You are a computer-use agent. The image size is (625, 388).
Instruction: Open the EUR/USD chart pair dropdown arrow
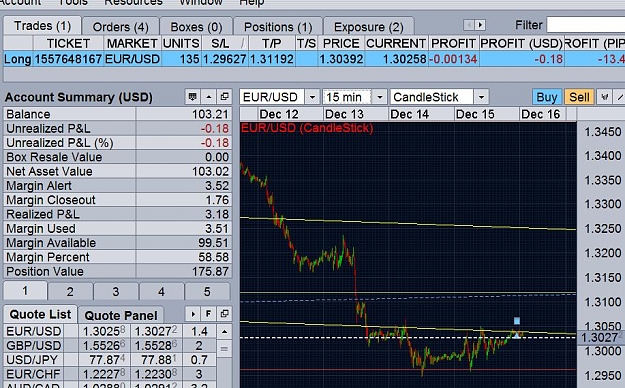point(312,97)
